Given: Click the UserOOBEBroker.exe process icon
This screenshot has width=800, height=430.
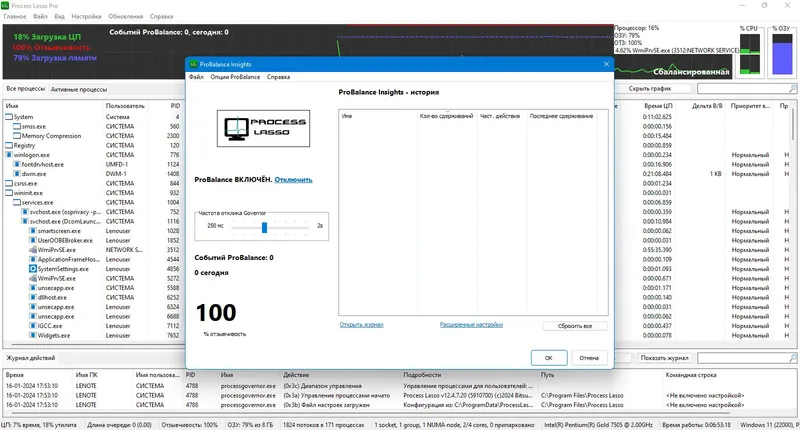Looking at the screenshot, I should 33,240.
